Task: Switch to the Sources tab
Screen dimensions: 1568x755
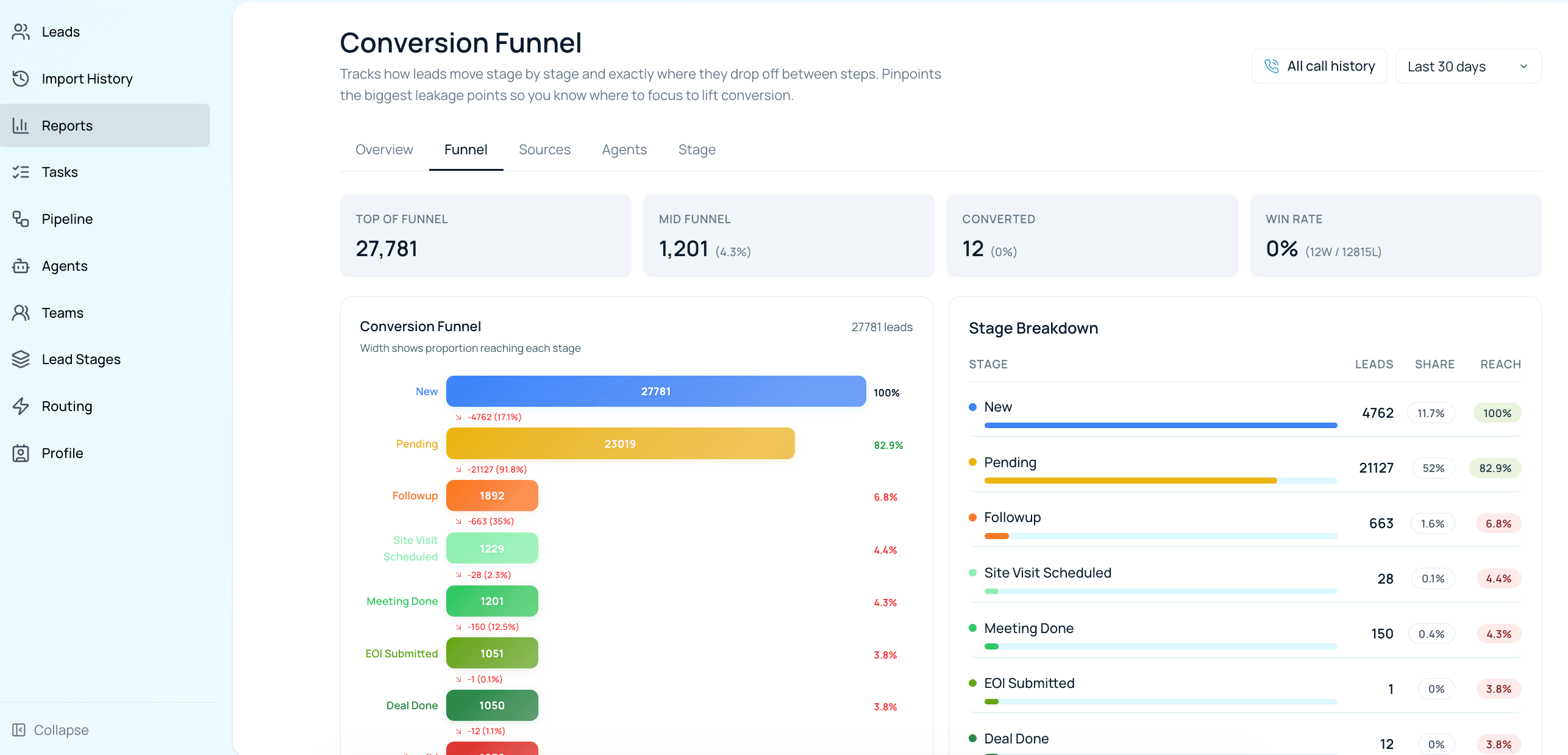Action: [x=544, y=149]
